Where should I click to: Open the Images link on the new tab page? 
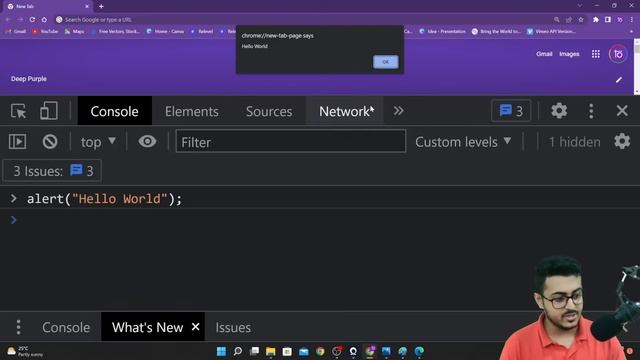[x=569, y=54]
